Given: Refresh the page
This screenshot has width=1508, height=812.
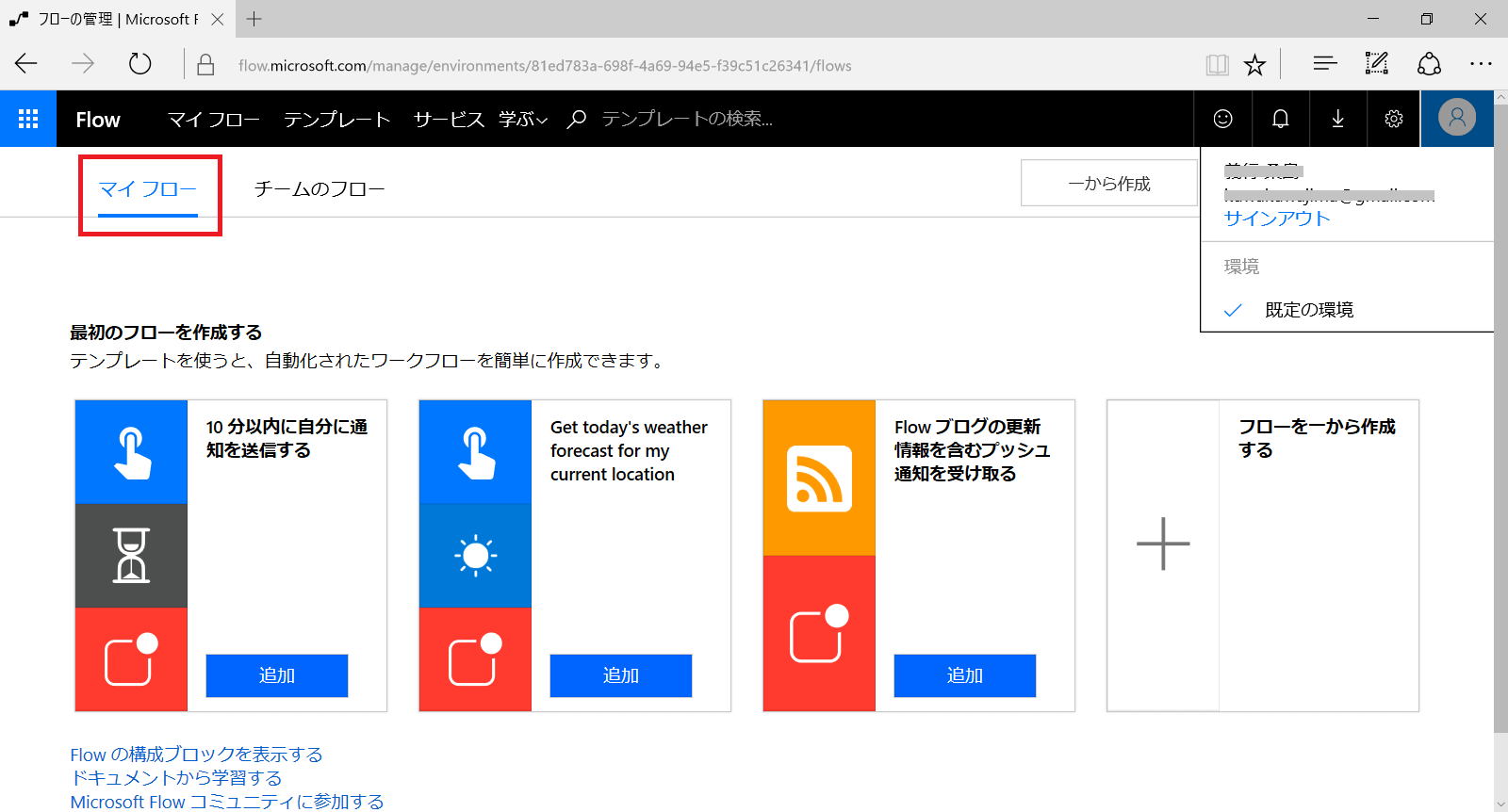Looking at the screenshot, I should (x=140, y=64).
